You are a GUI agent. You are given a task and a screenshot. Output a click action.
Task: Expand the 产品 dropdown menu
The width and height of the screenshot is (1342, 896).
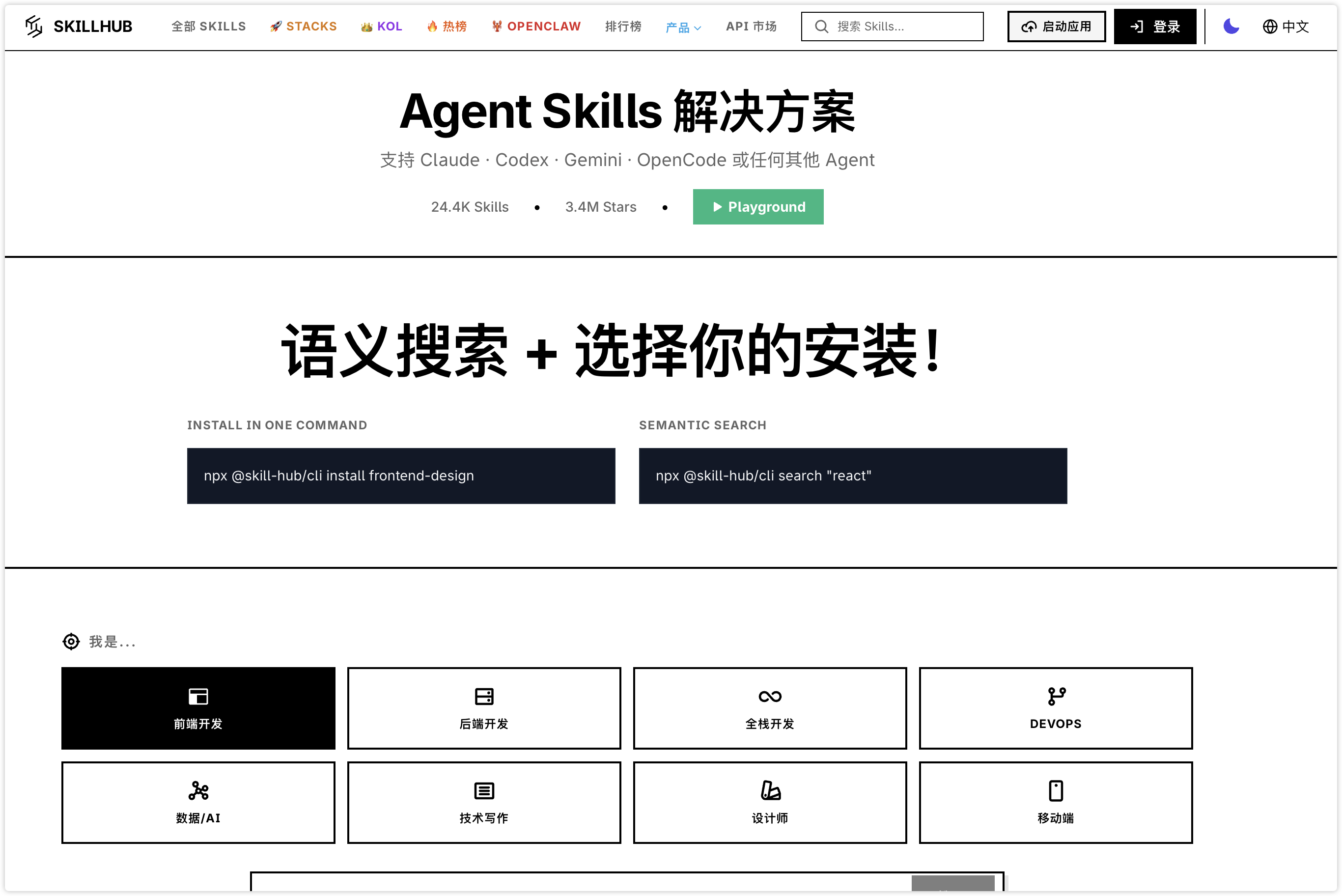tap(683, 27)
